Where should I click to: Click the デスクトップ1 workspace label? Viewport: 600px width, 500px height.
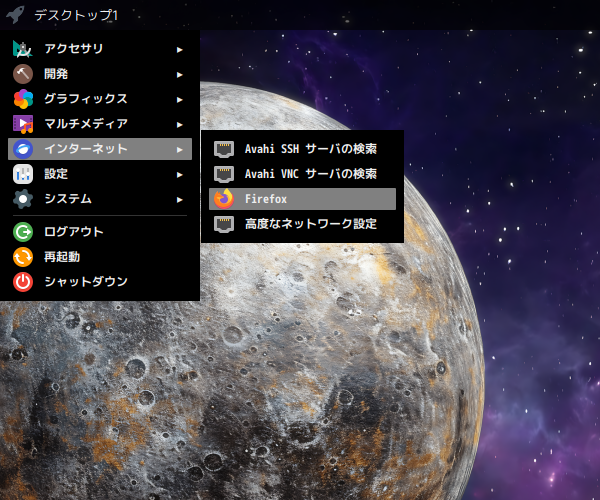click(76, 15)
